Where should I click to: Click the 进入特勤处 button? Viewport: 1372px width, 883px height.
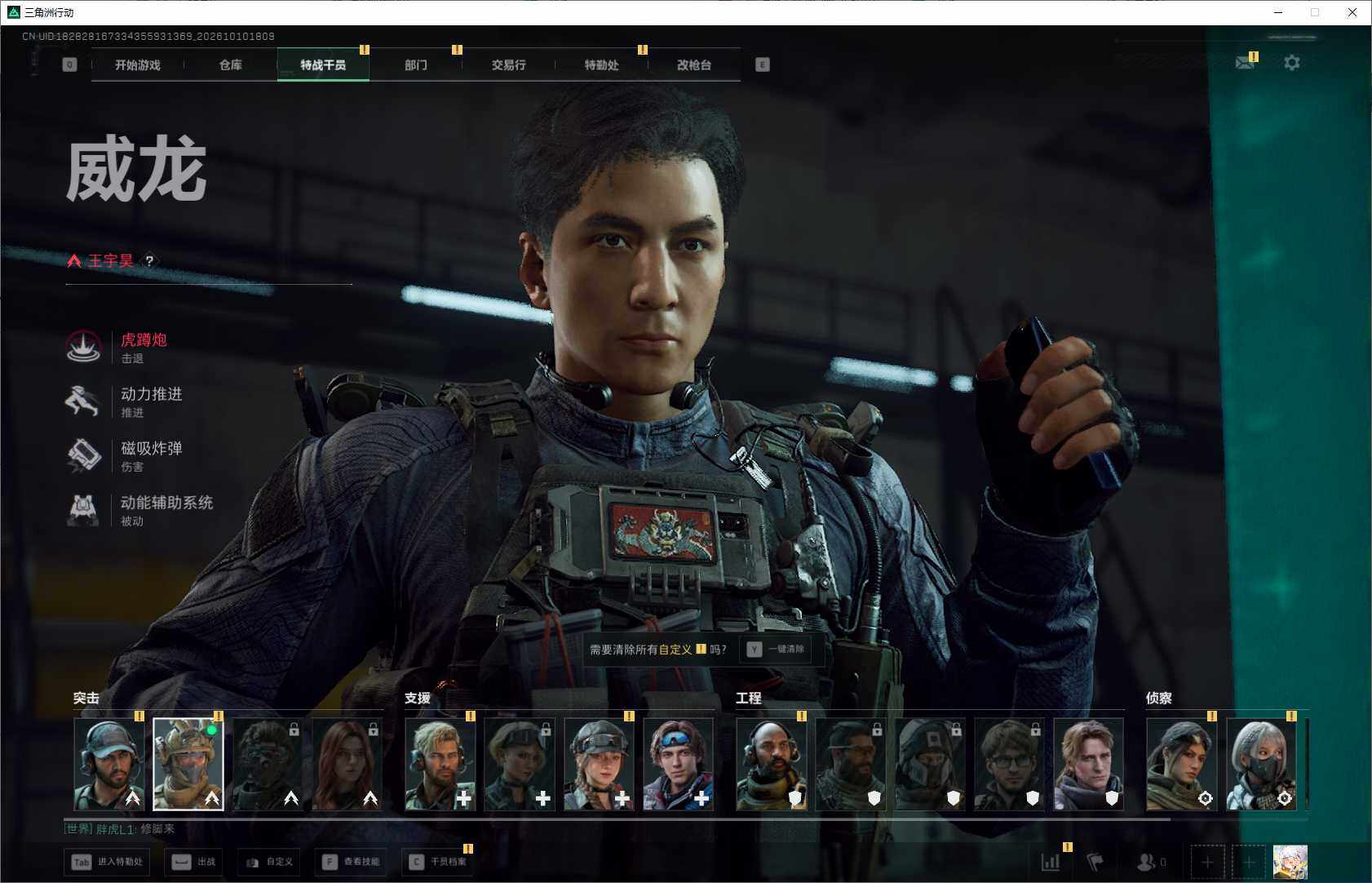coord(108,862)
